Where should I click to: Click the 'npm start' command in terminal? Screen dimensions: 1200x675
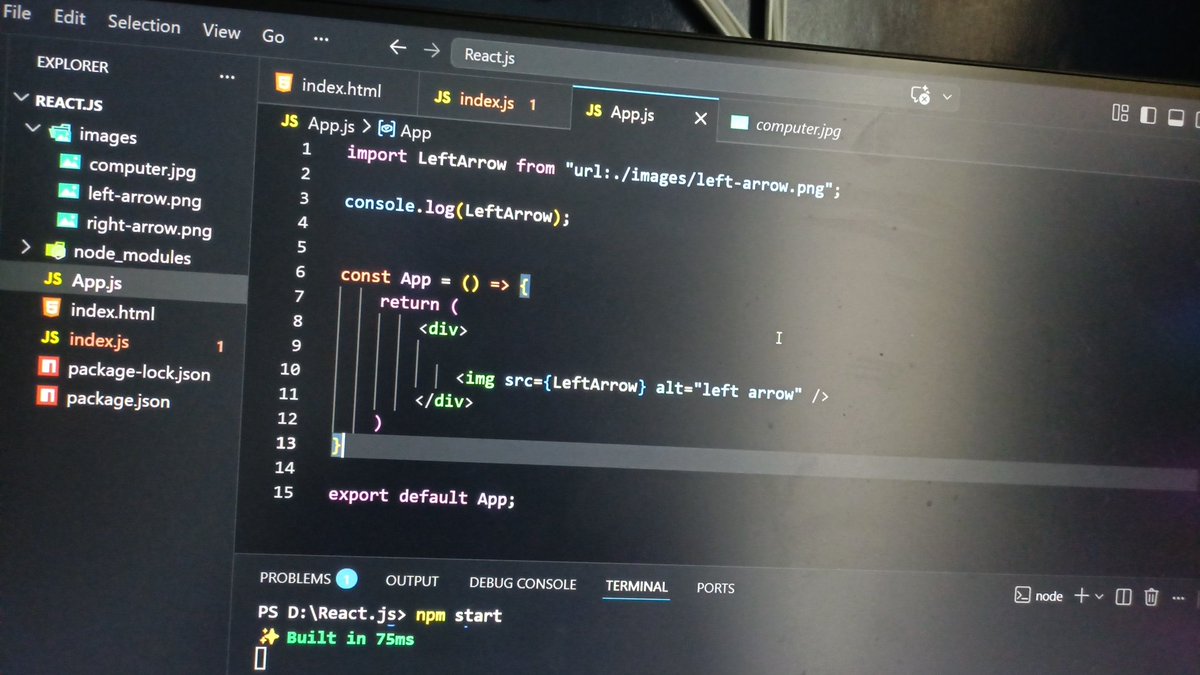click(x=458, y=615)
